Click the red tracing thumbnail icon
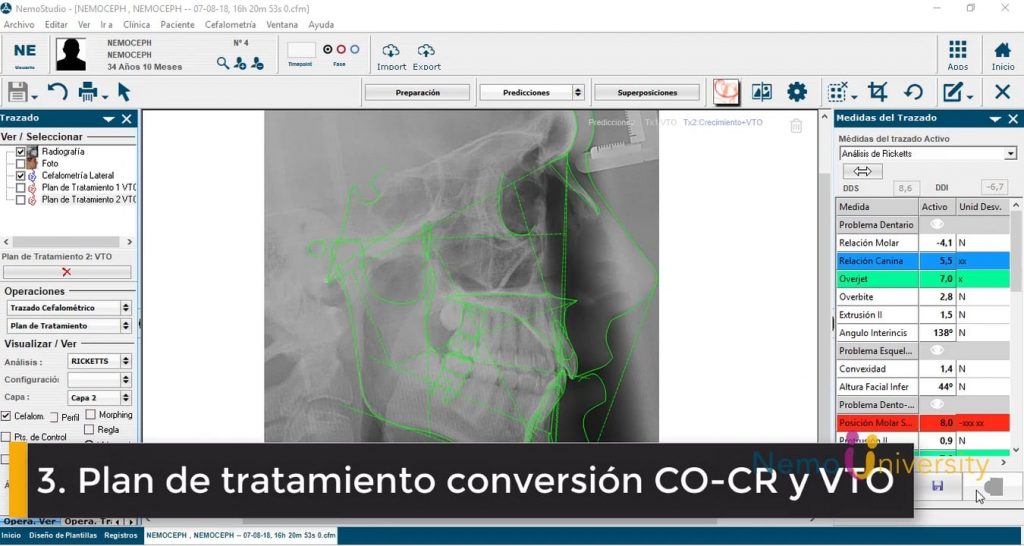This screenshot has height=546, width=1024. tap(726, 92)
